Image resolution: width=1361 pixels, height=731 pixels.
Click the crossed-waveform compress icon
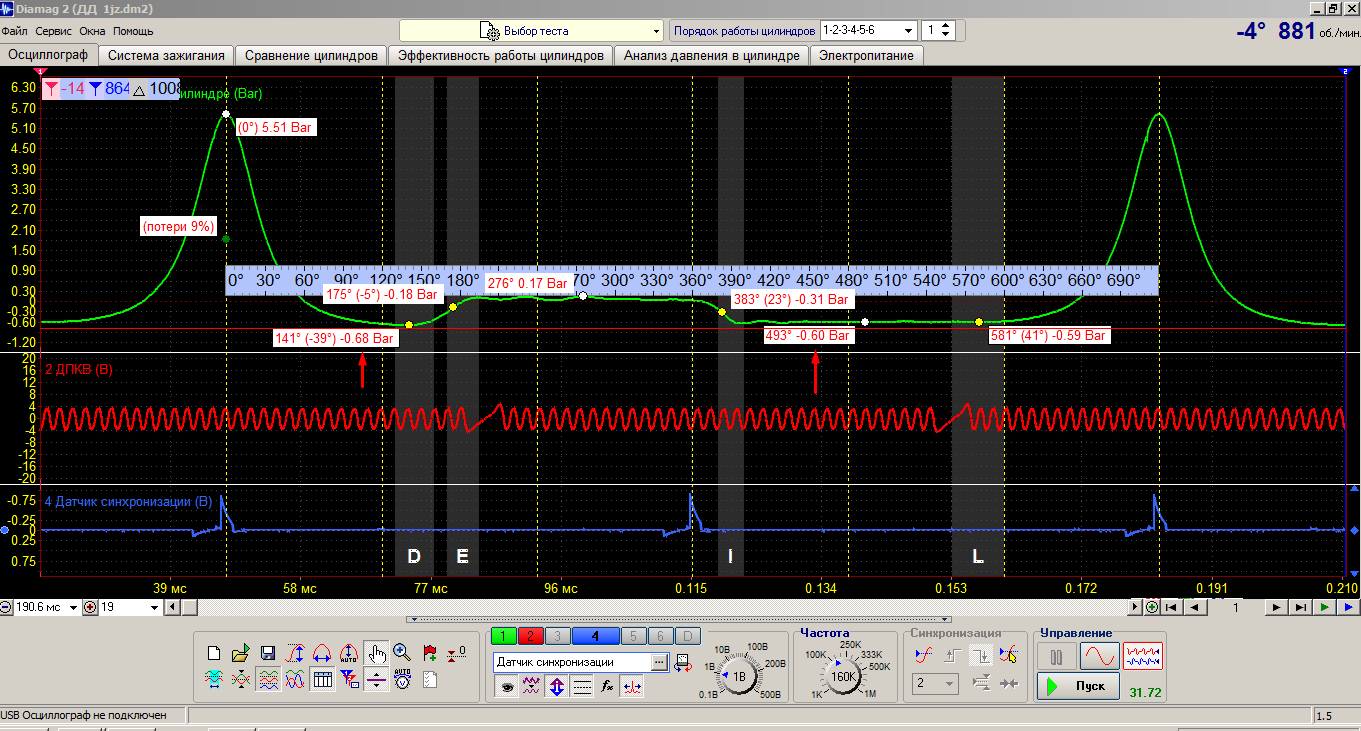click(240, 680)
